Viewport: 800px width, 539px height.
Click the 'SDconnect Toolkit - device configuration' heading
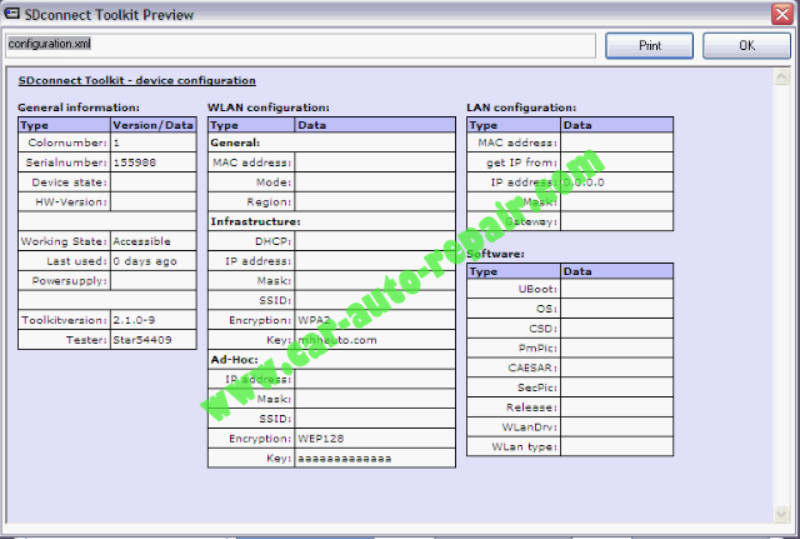137,81
